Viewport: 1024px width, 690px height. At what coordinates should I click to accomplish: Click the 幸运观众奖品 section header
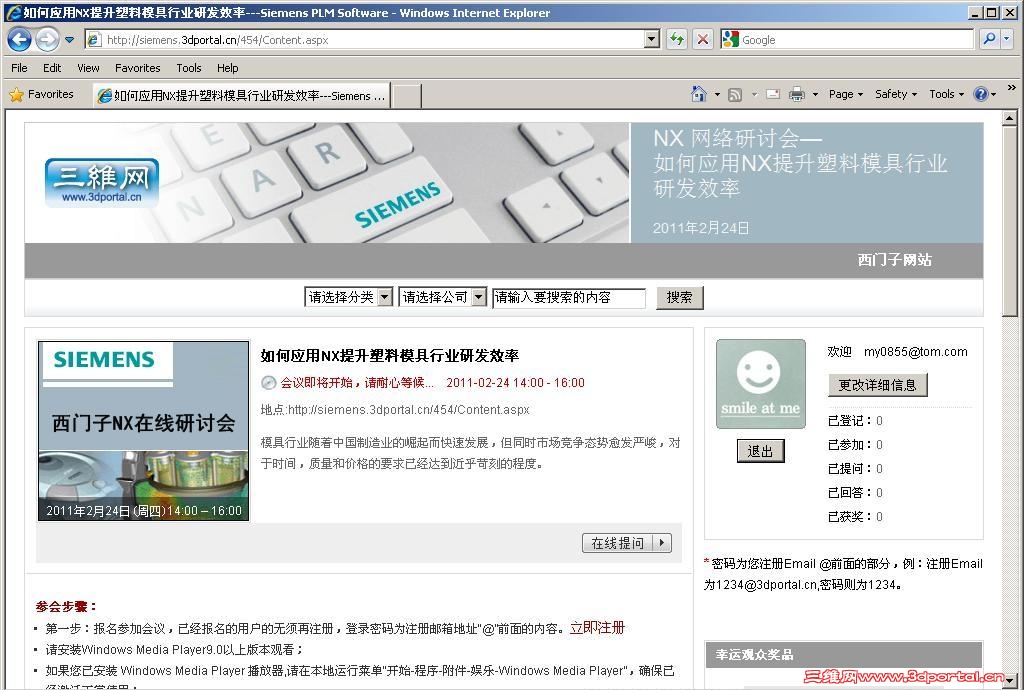[x=844, y=654]
